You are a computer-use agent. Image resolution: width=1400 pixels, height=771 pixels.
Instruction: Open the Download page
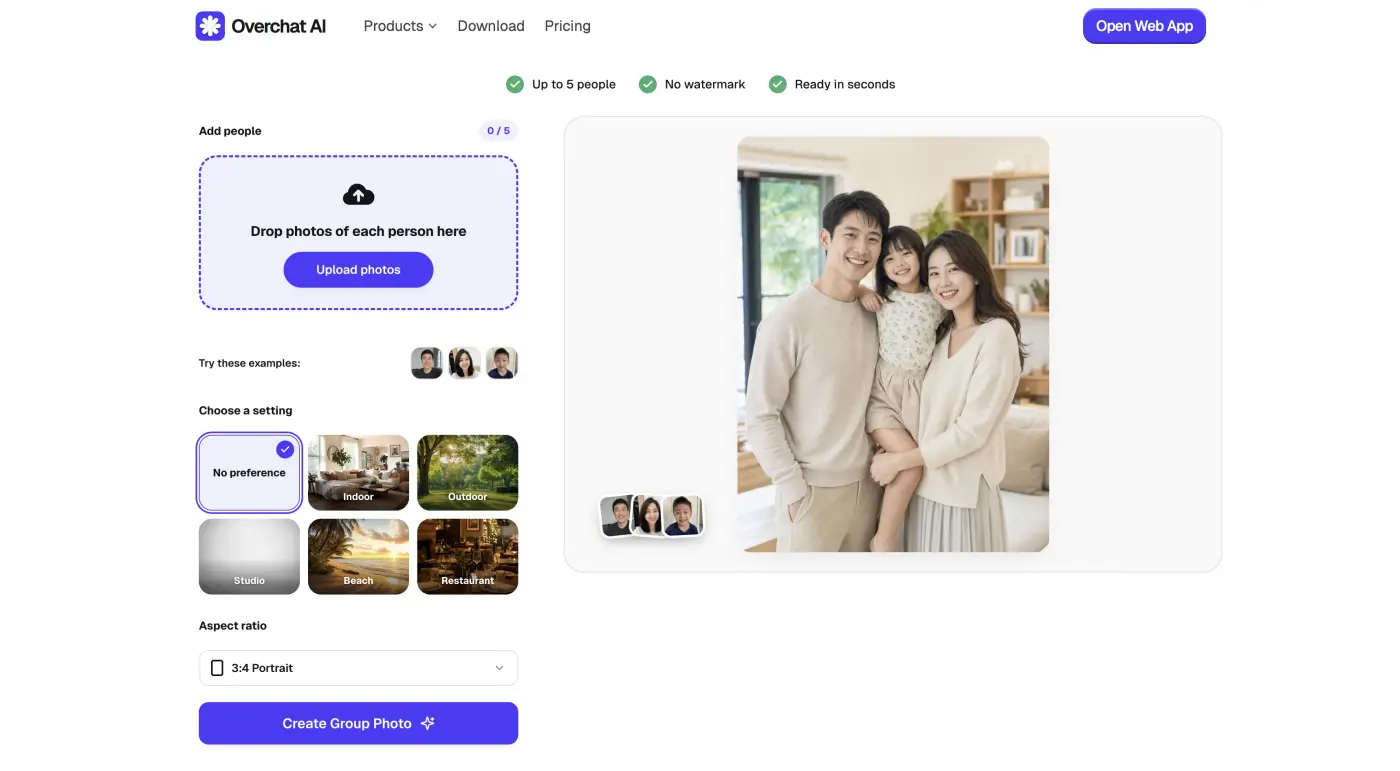click(491, 26)
